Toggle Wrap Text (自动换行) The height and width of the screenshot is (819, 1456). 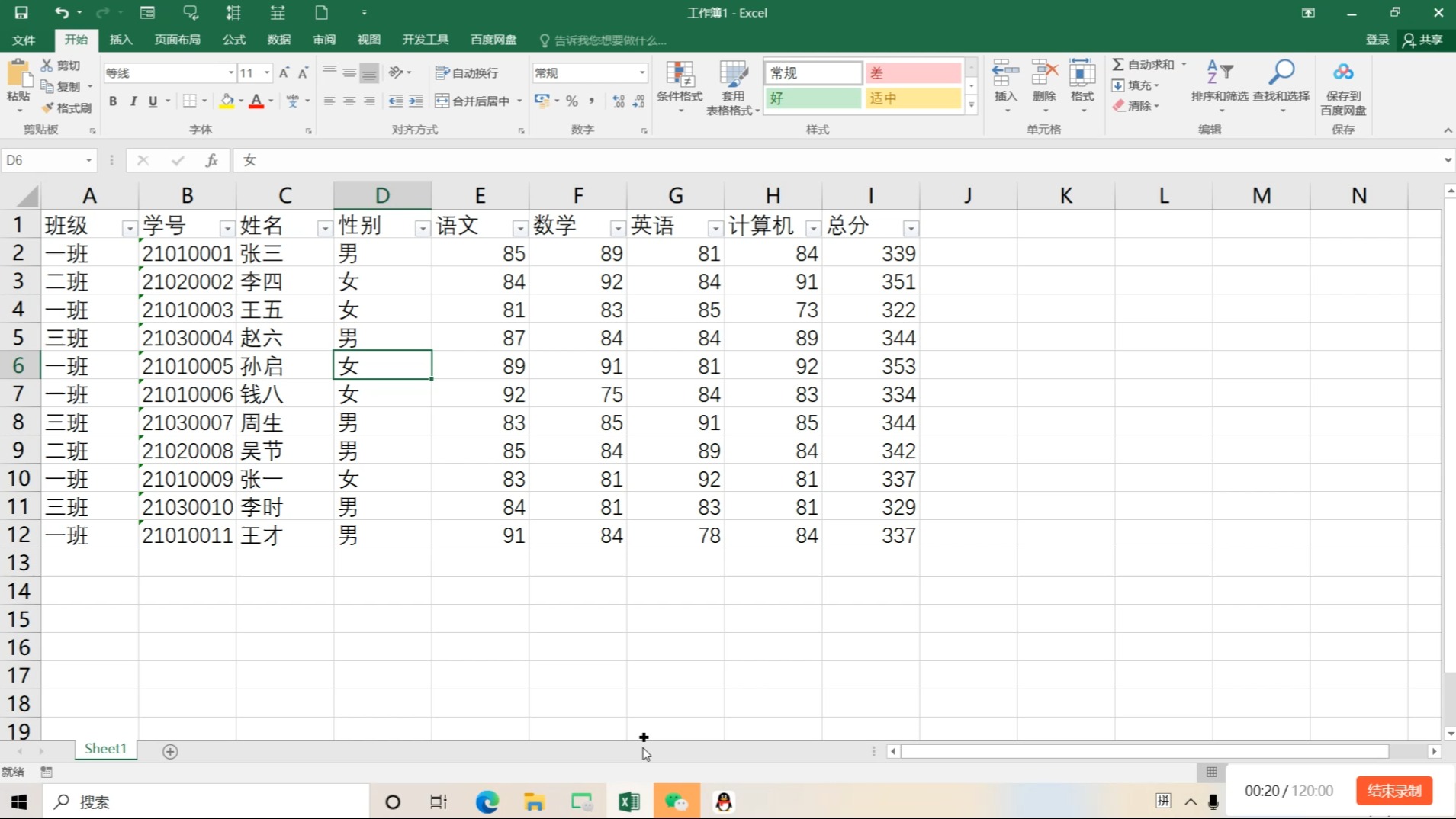[x=467, y=72]
